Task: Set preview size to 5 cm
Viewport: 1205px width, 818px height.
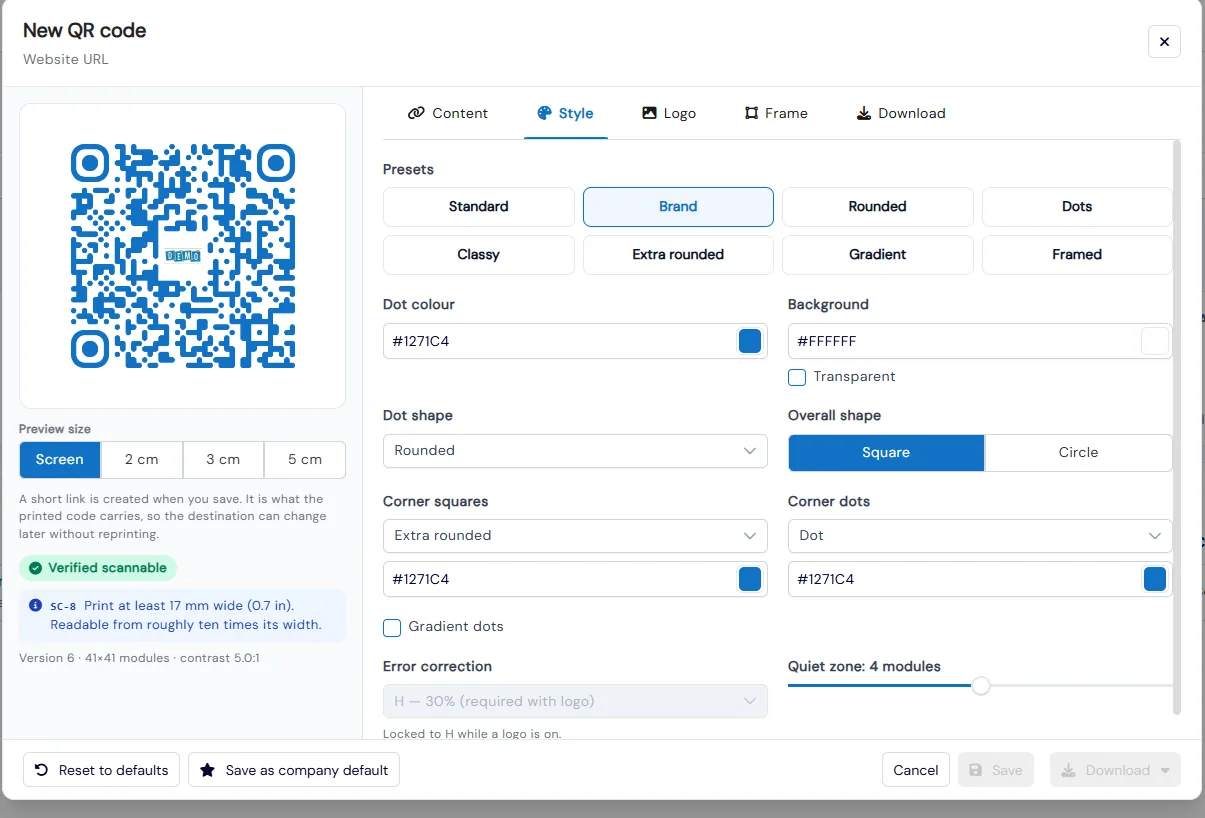Action: pos(305,460)
